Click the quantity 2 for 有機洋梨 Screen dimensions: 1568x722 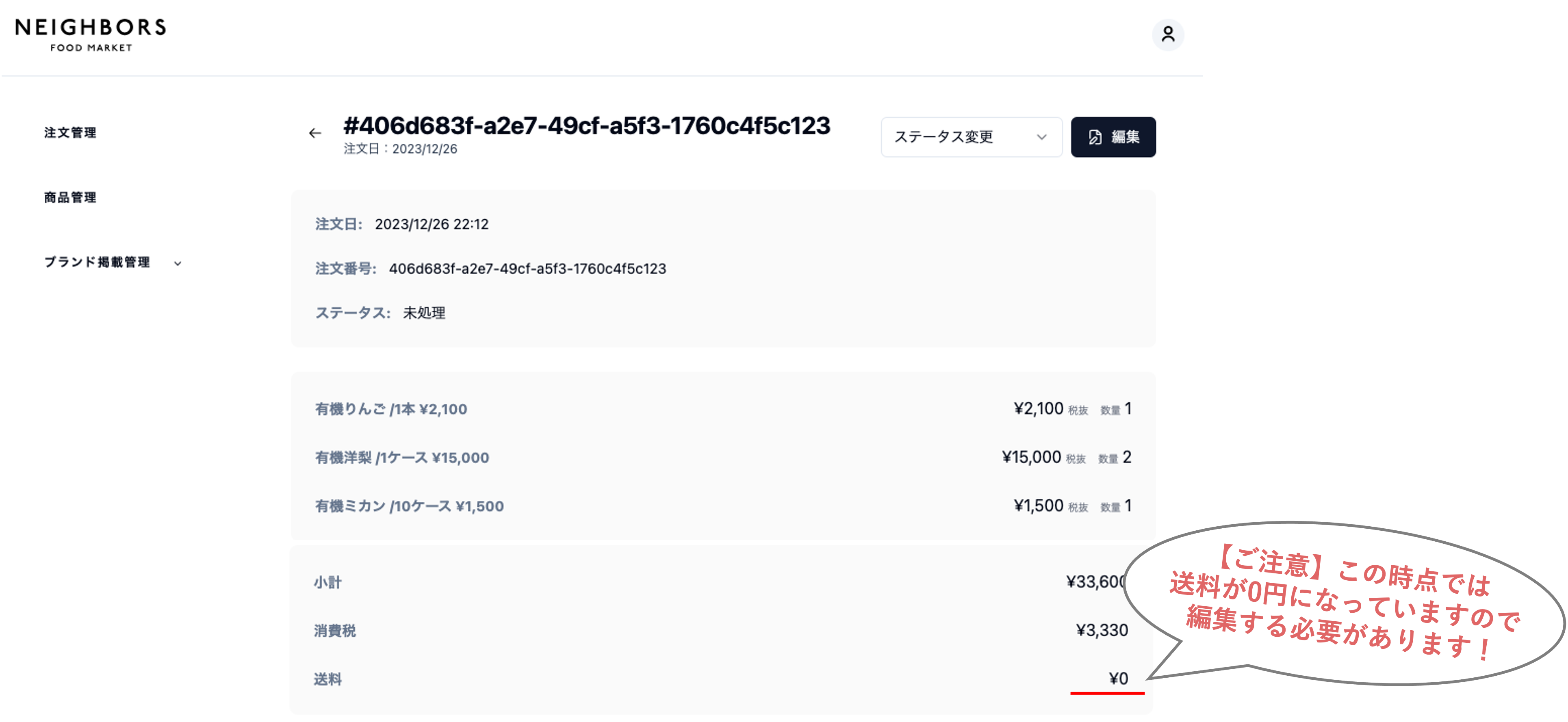click(1127, 457)
